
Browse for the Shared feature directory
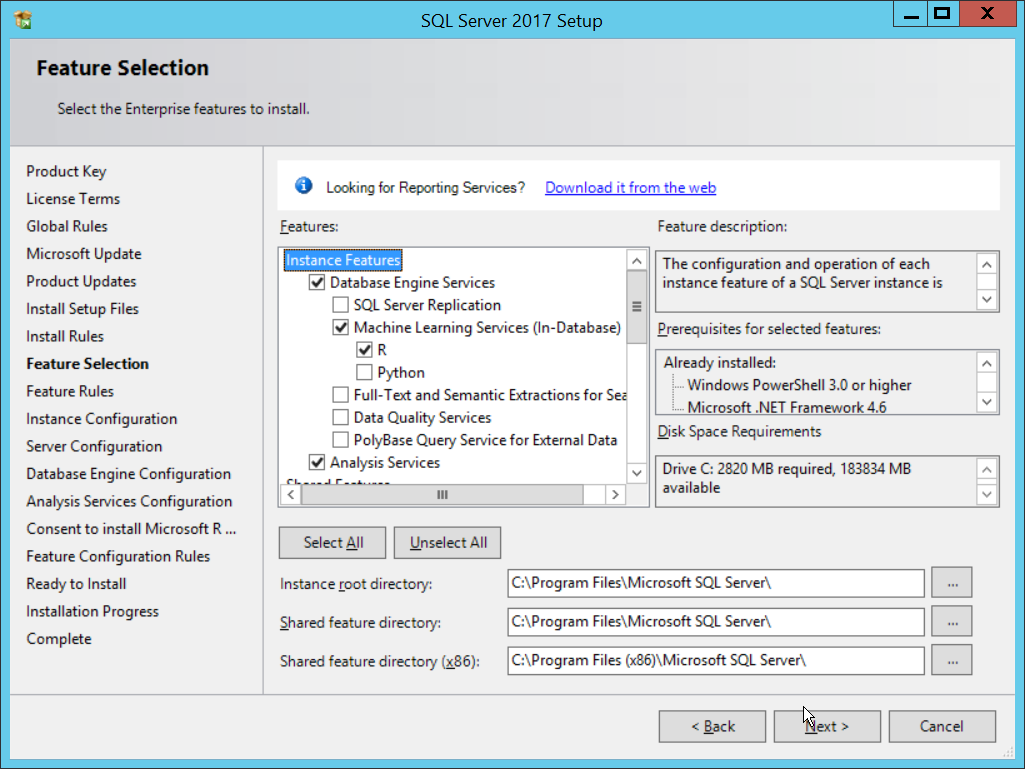pyautogui.click(x=951, y=621)
